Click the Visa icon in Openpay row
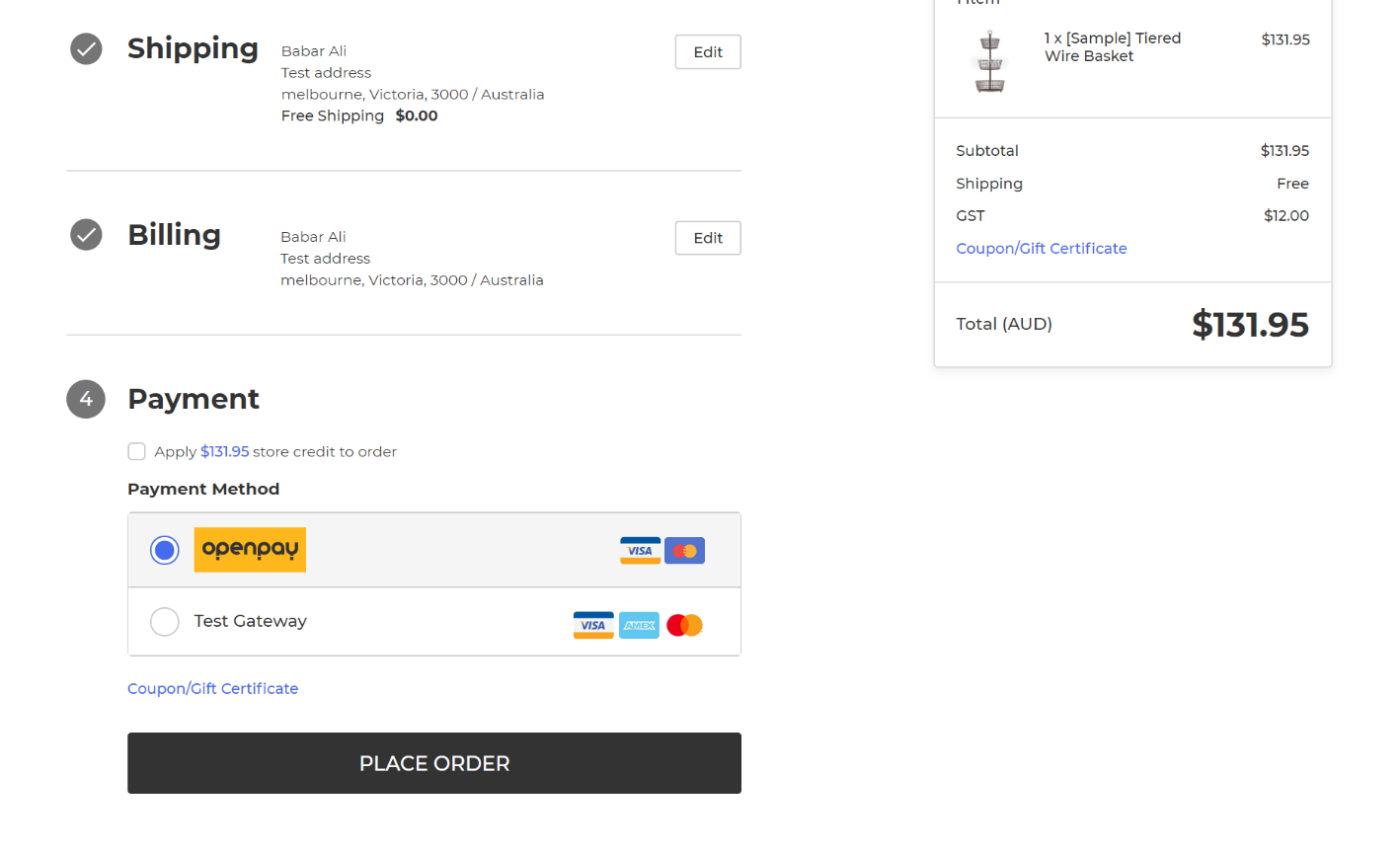Viewport: 1400px width, 852px height. pos(640,551)
